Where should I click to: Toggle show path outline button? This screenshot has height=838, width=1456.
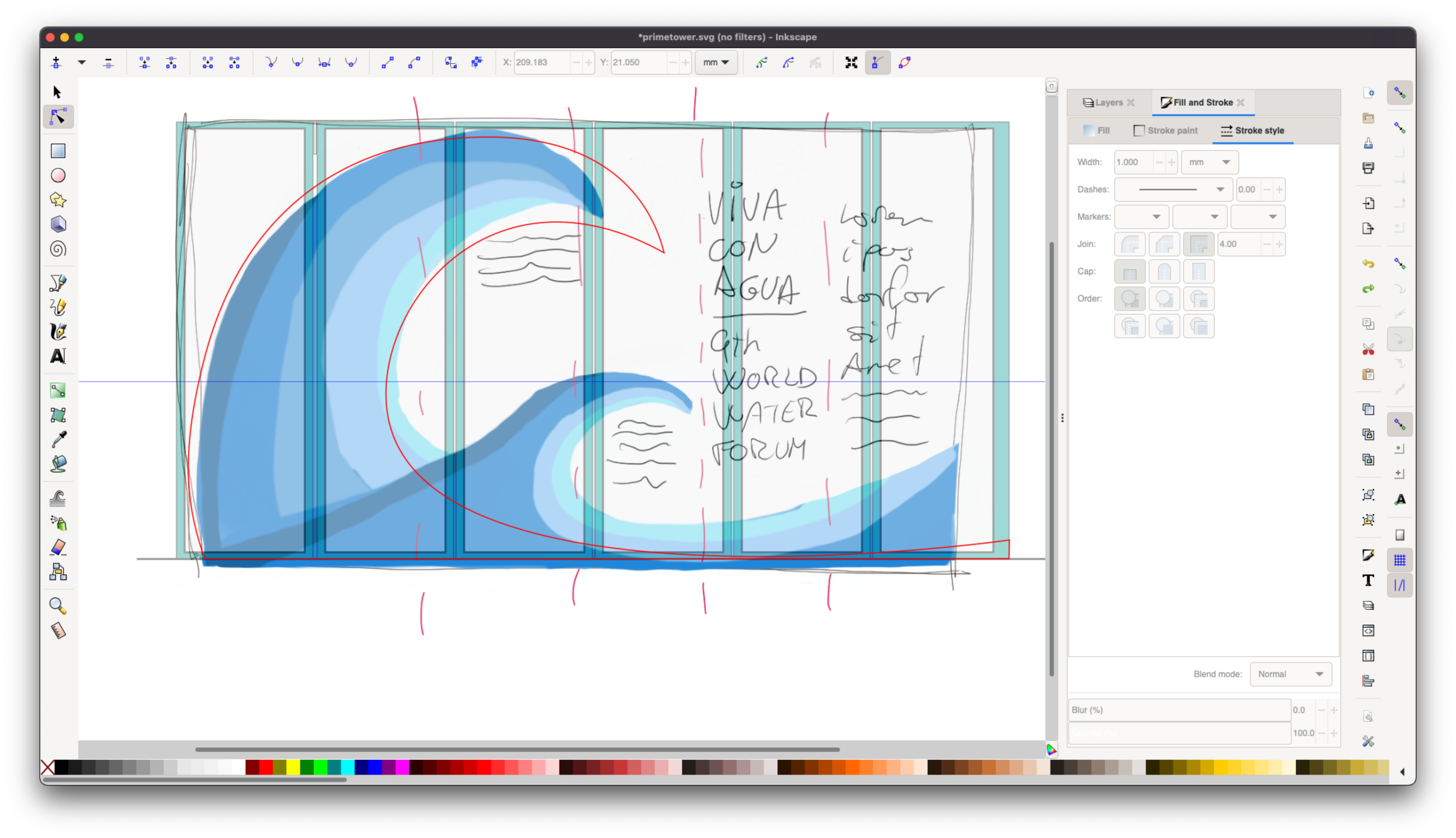(904, 63)
